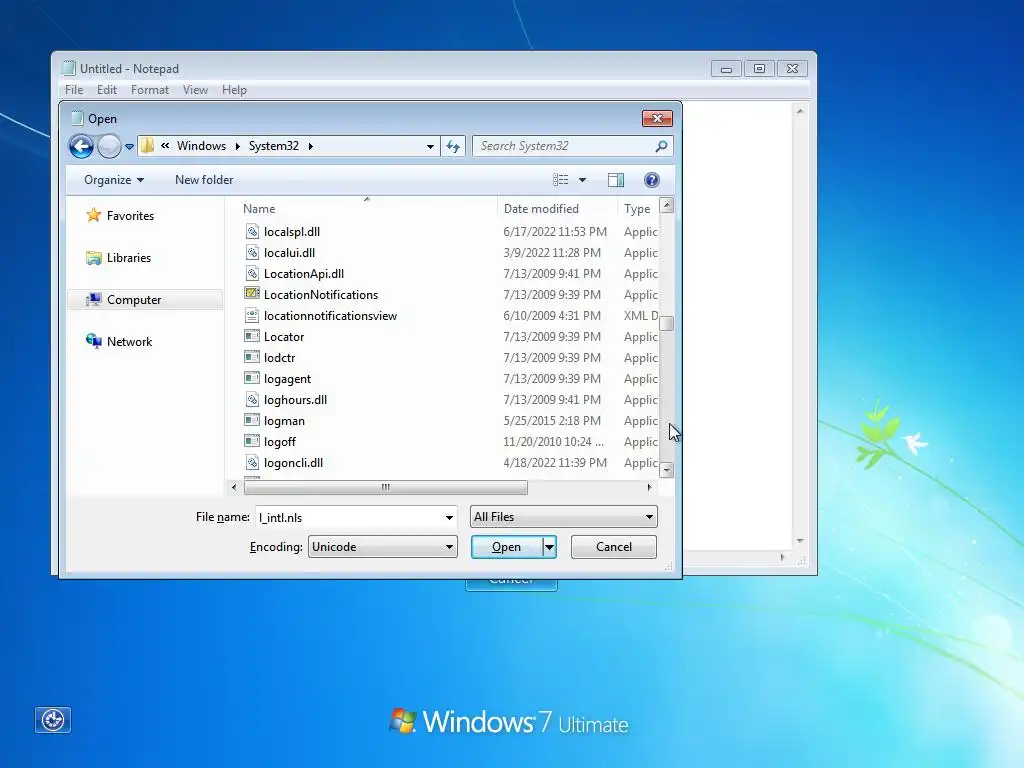This screenshot has height=768, width=1024.
Task: Select Network in navigation pane
Action: (x=129, y=342)
